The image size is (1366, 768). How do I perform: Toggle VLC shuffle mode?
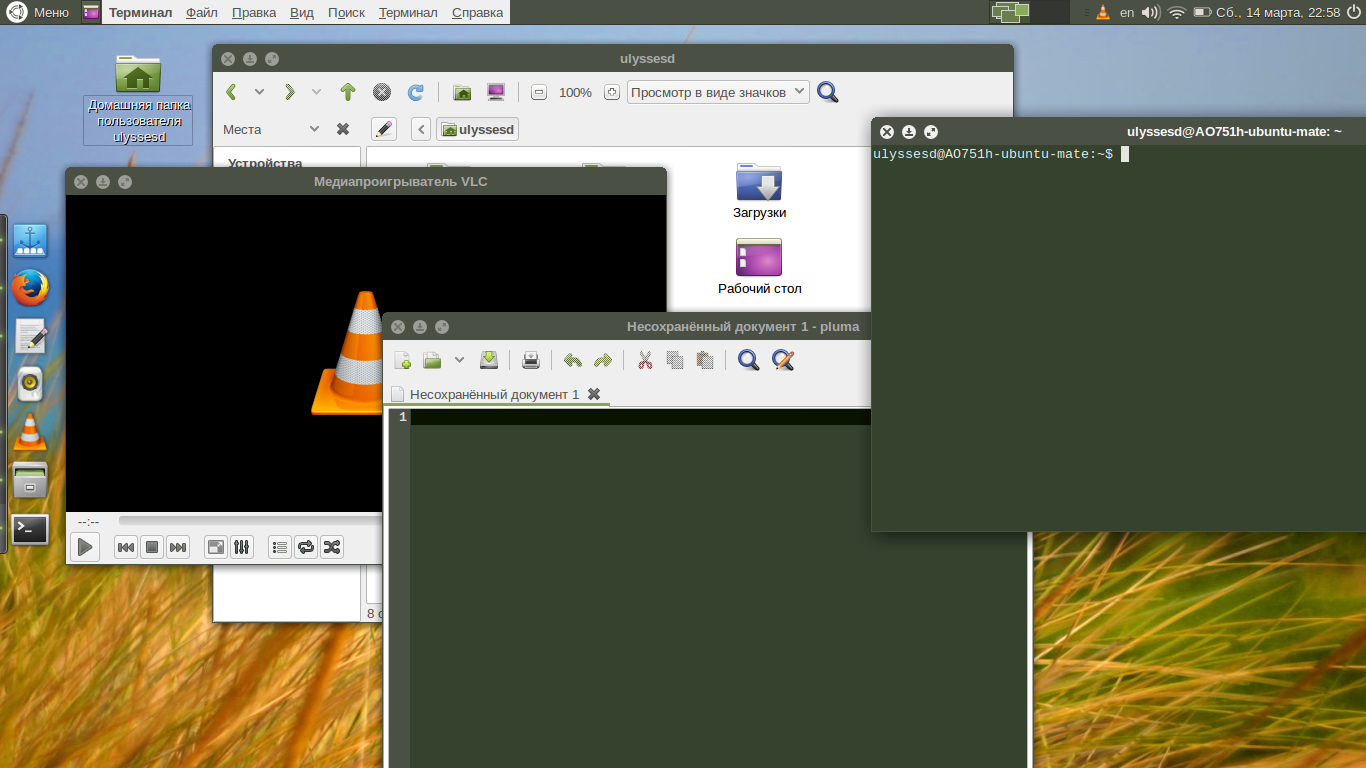(x=332, y=547)
